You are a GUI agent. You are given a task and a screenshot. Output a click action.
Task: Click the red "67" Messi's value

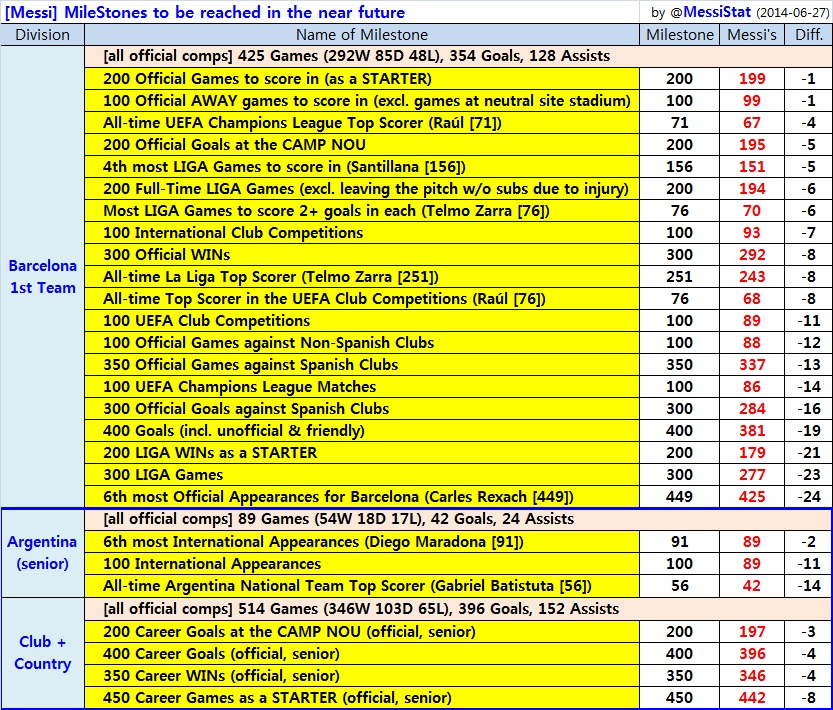[752, 123]
